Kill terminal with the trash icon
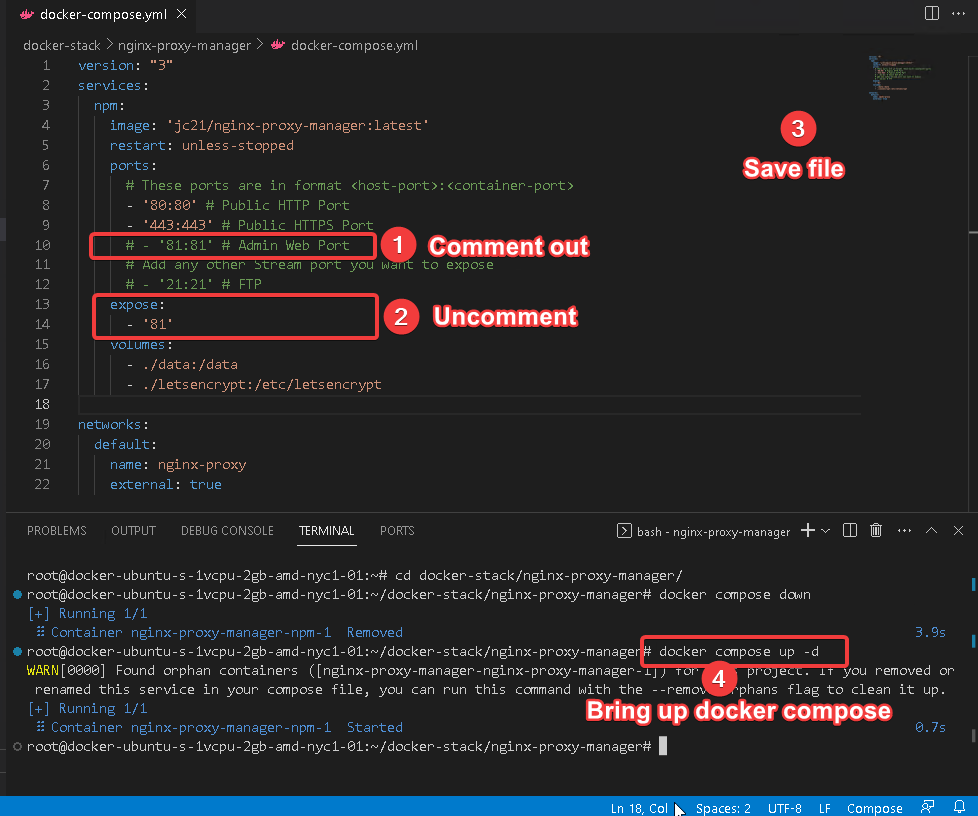 click(876, 530)
